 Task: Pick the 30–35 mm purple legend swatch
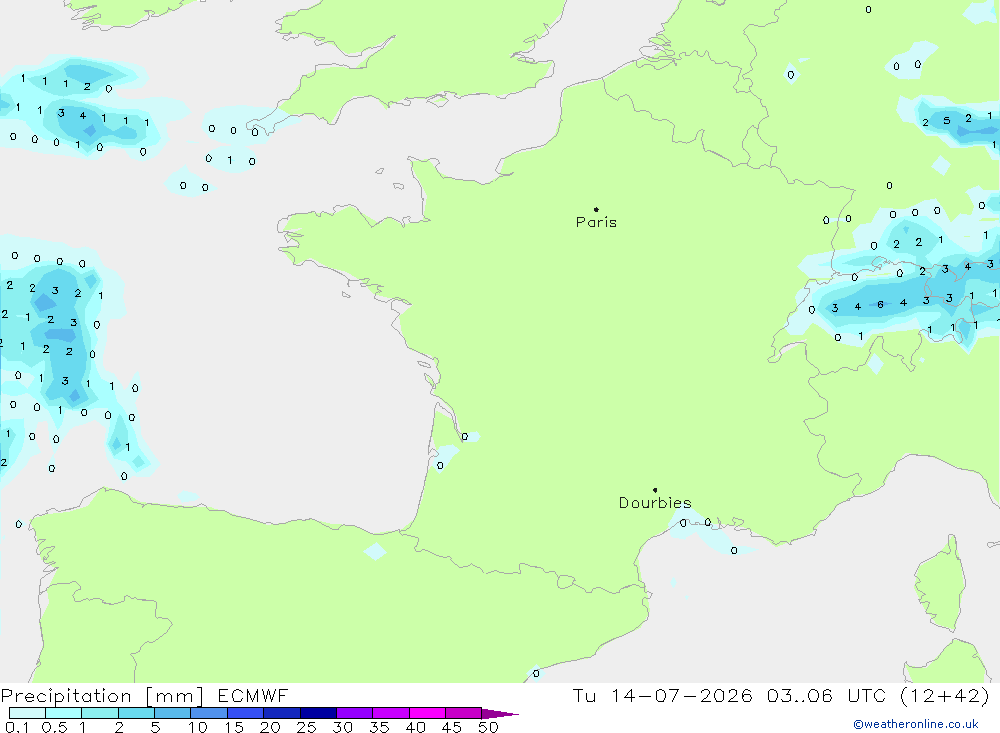(x=354, y=713)
